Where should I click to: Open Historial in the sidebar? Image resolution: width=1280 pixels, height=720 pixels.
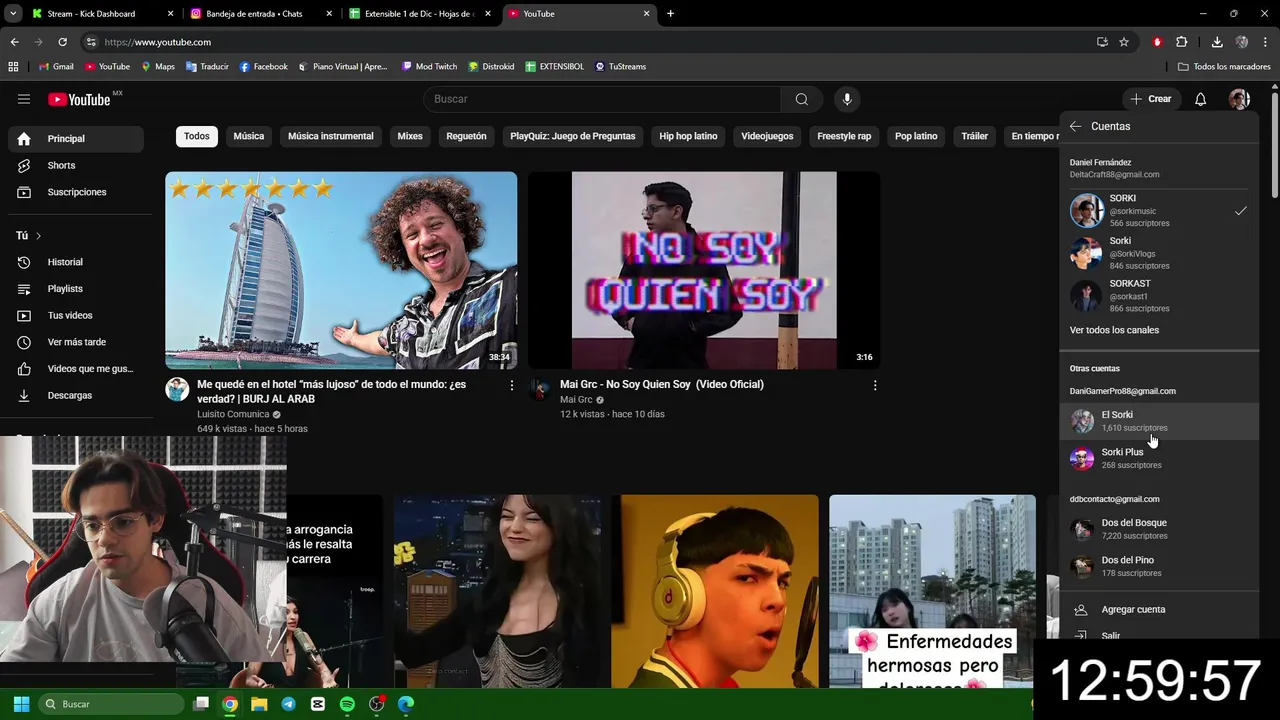tap(75, 262)
